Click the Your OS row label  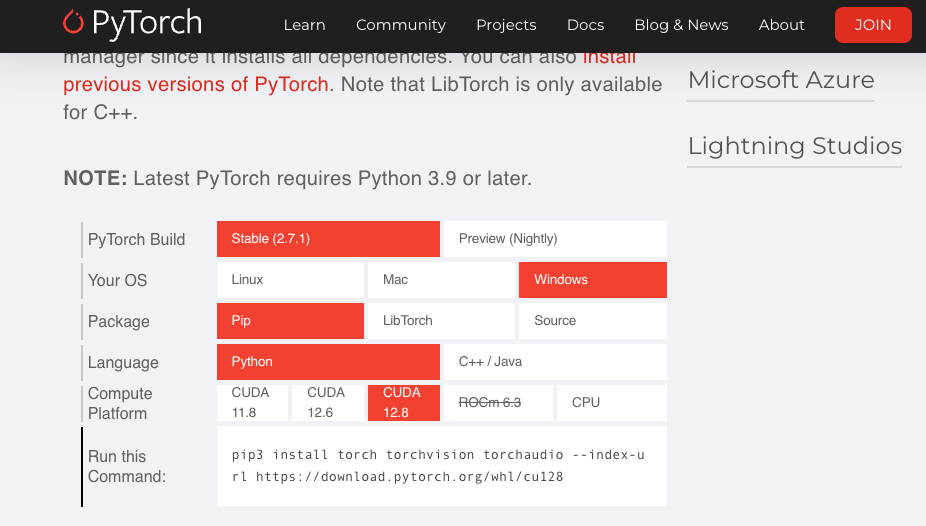[118, 280]
